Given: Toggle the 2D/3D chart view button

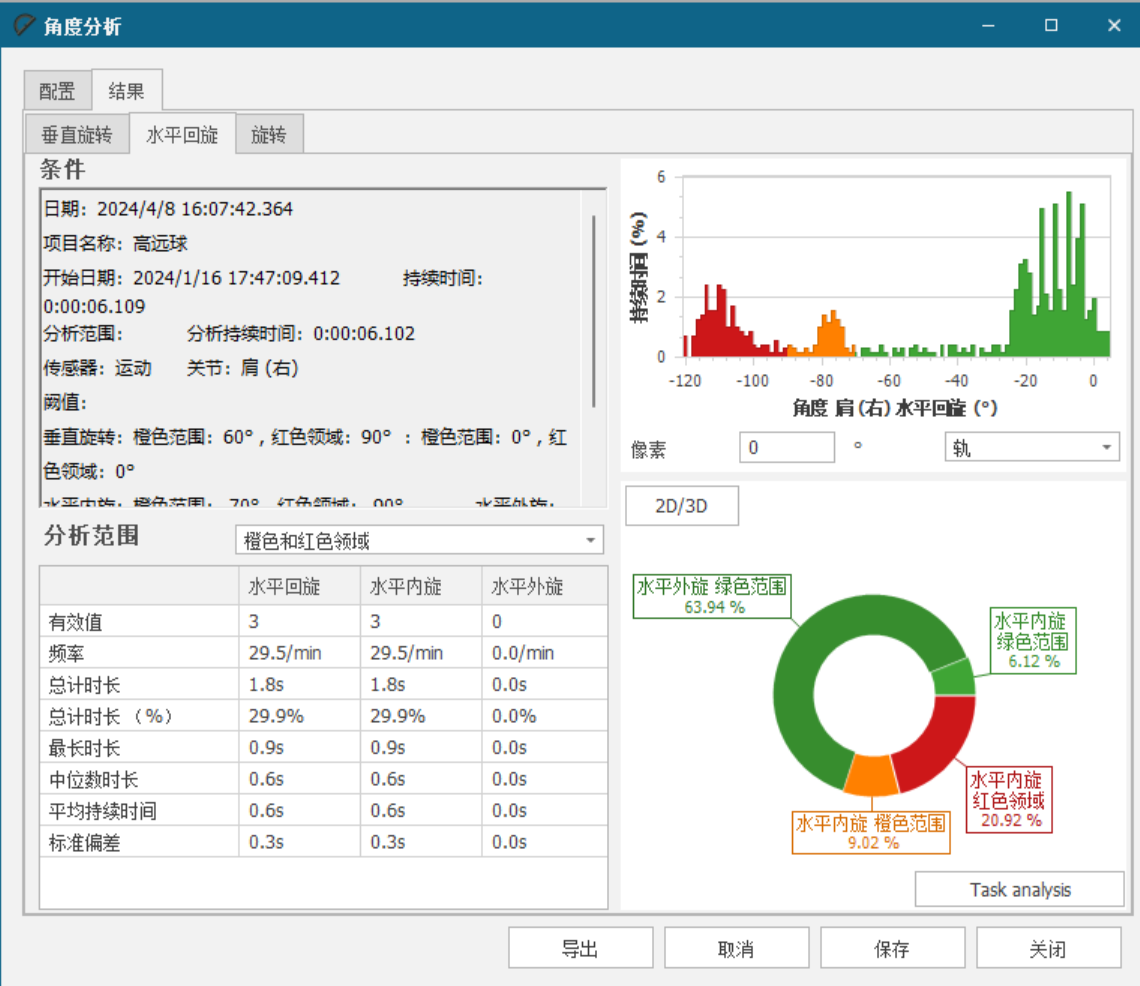Looking at the screenshot, I should click(681, 506).
